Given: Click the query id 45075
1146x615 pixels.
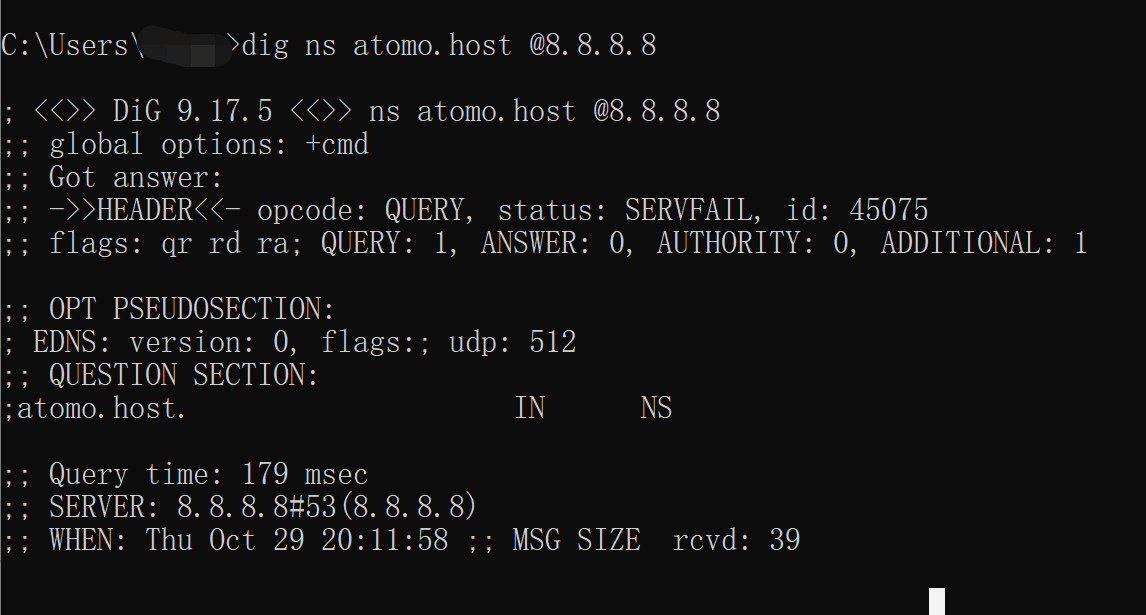Looking at the screenshot, I should tap(888, 210).
